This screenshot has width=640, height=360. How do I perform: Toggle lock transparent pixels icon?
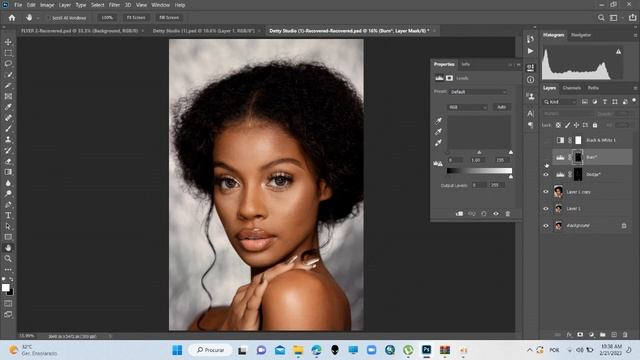click(x=558, y=125)
